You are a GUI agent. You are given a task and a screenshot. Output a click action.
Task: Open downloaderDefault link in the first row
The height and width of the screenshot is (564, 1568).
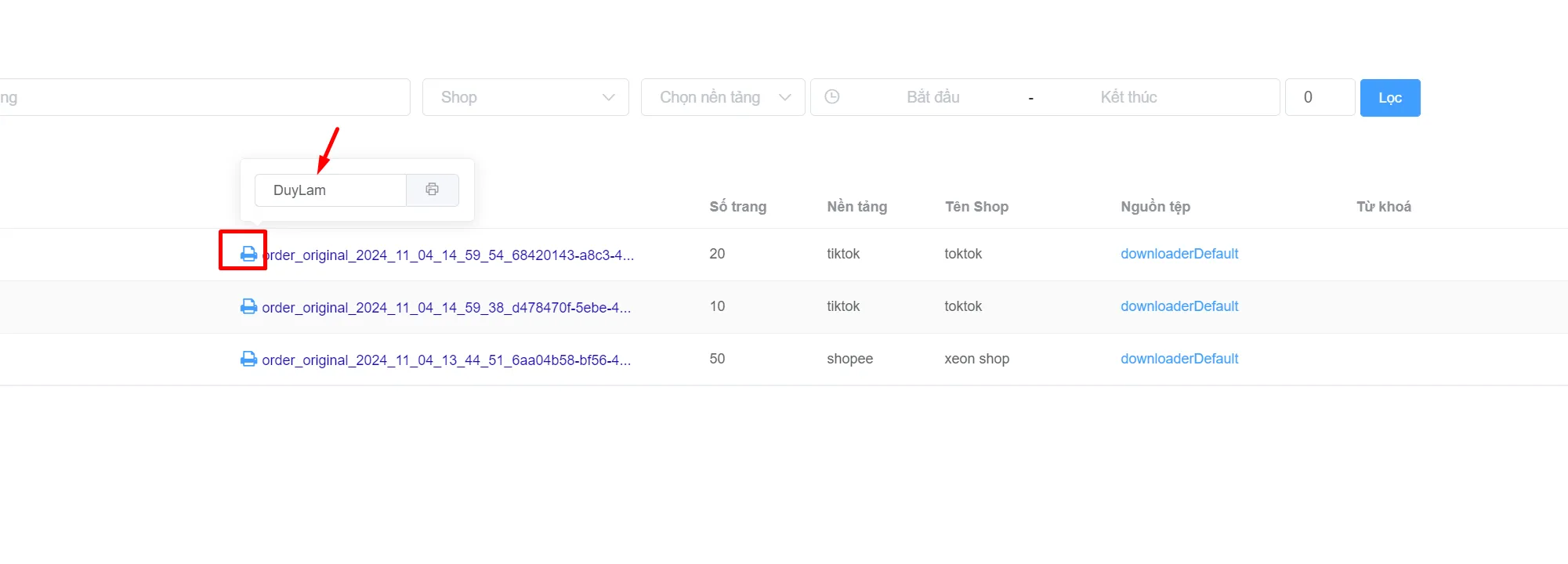(x=1179, y=254)
